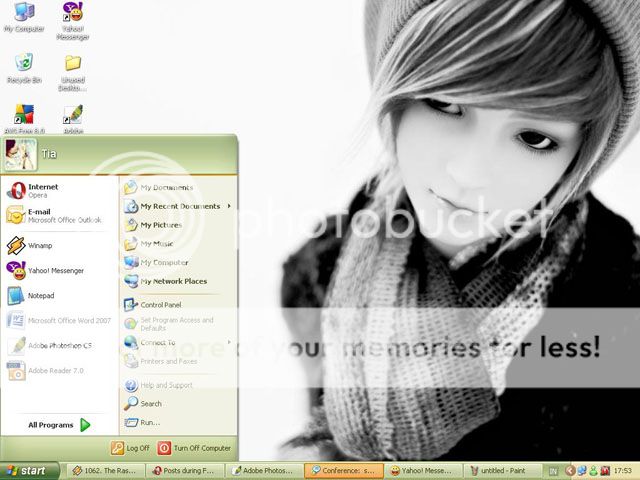This screenshot has width=640, height=480.
Task: Open Printers and Faxes
Action: [x=178, y=361]
